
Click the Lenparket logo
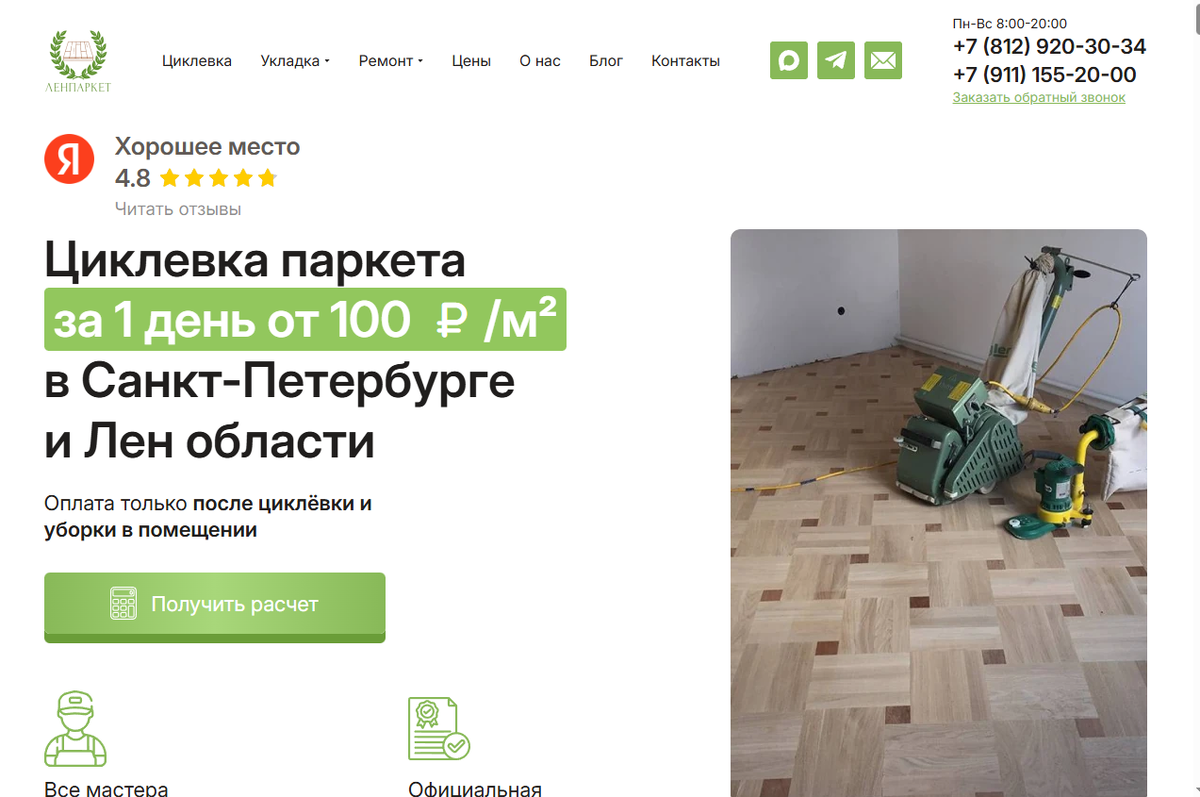pyautogui.click(x=79, y=61)
